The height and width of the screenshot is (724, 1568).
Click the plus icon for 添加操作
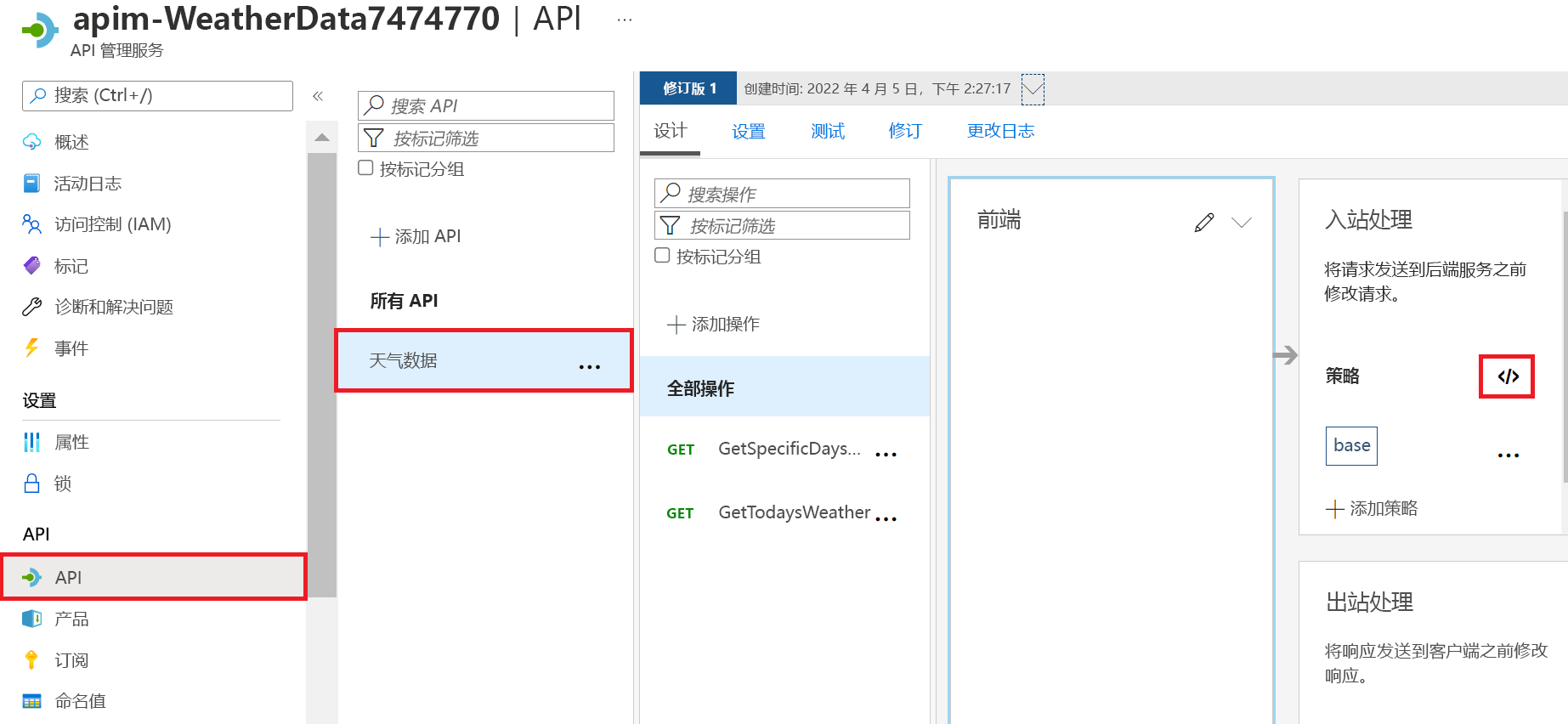tap(676, 325)
